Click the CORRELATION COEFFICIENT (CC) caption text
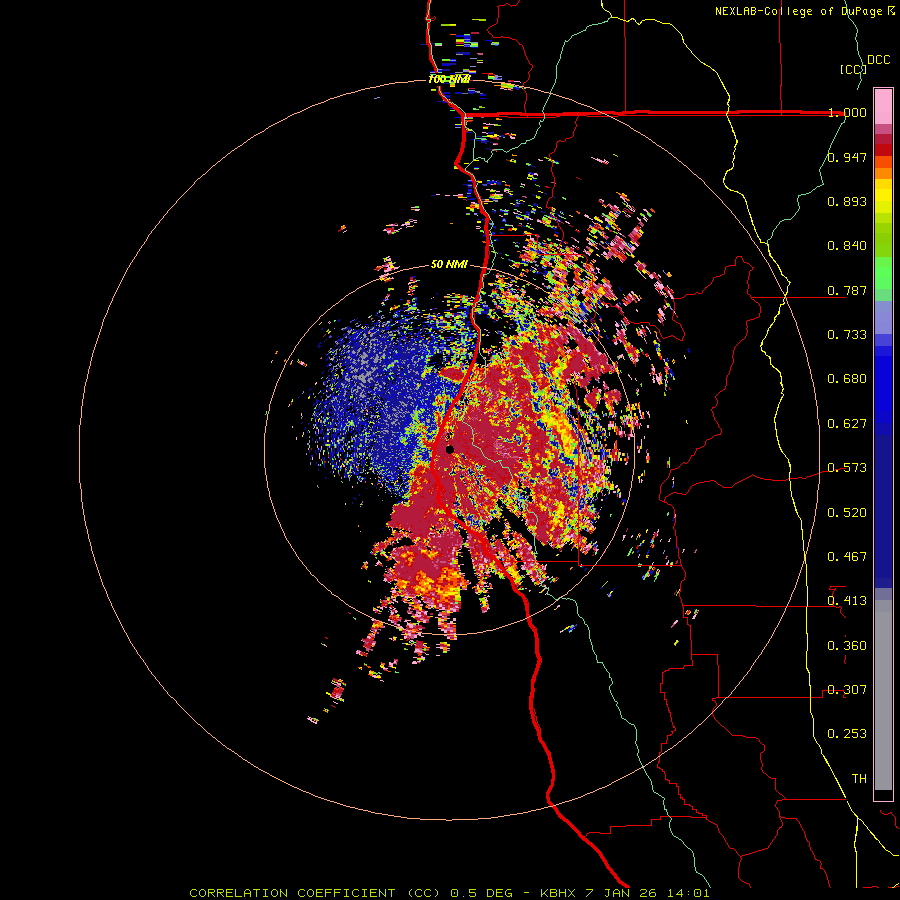 (315, 893)
